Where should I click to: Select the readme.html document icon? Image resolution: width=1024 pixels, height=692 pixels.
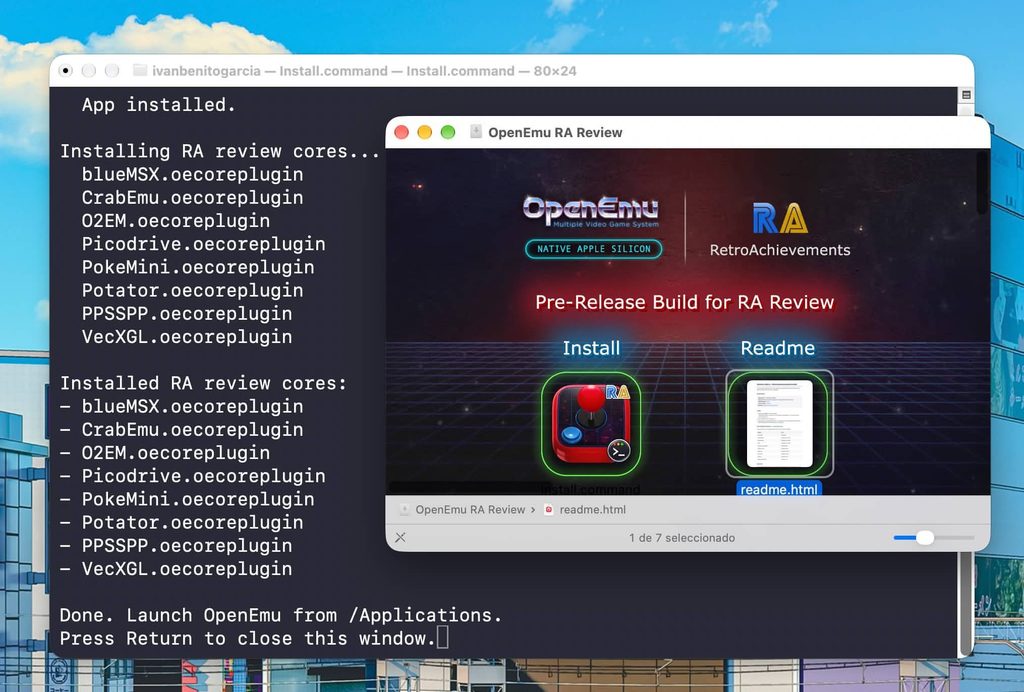(x=779, y=424)
